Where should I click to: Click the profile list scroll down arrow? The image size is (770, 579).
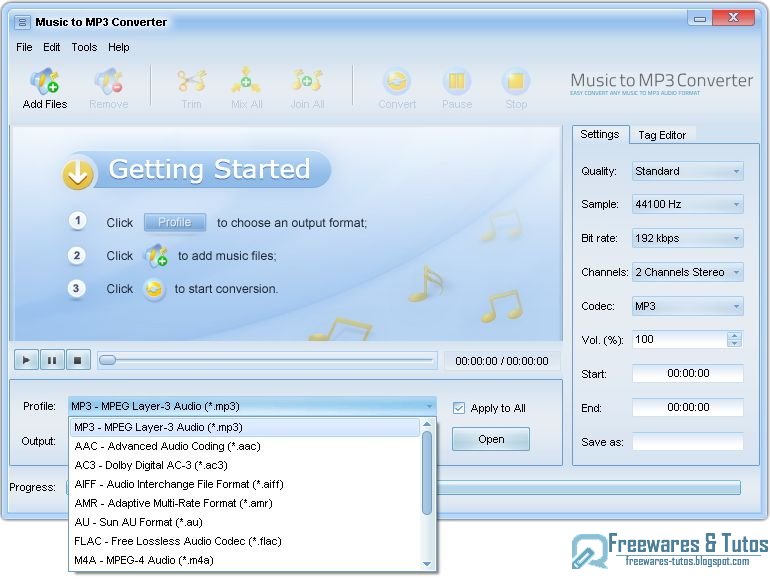[x=427, y=564]
